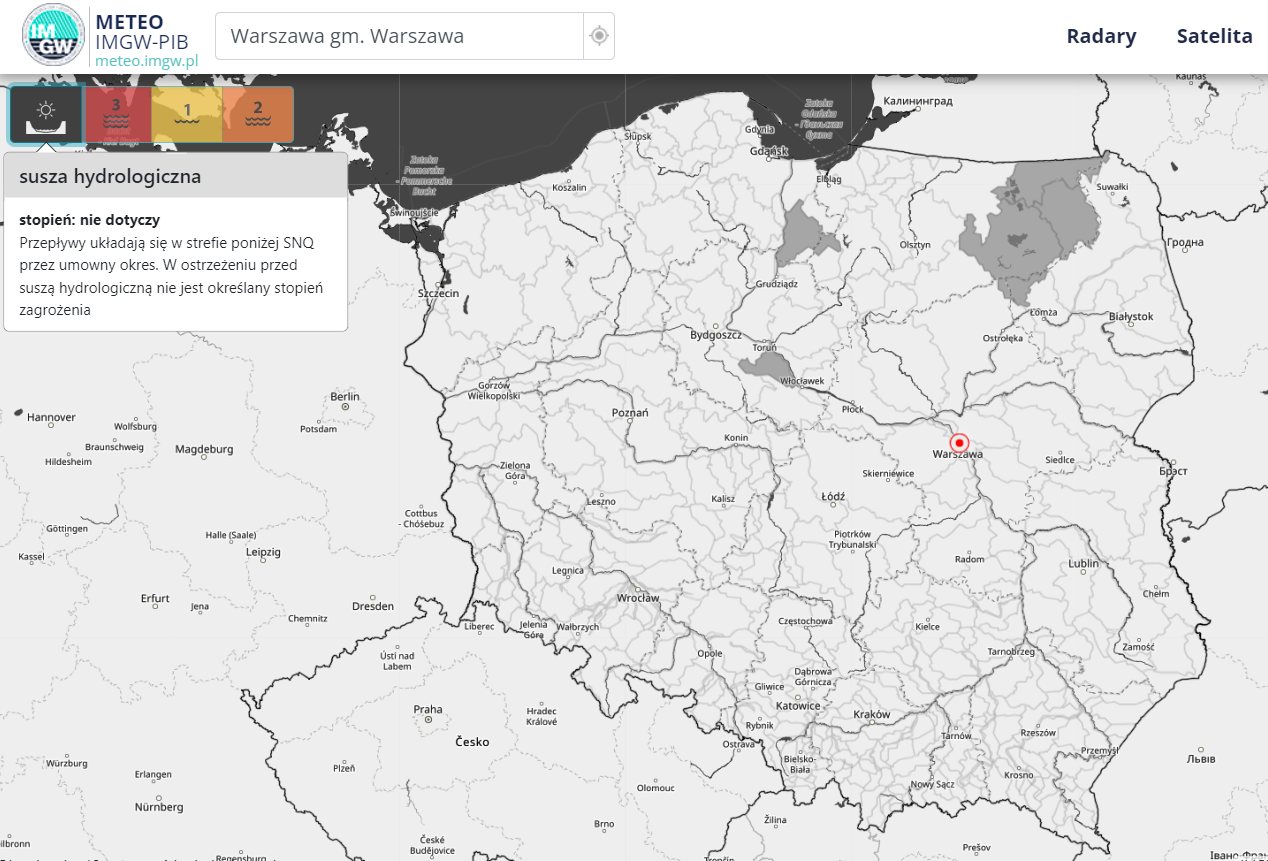The height and width of the screenshot is (861, 1268).
Task: Open the Radary menu item
Action: pos(1101,36)
